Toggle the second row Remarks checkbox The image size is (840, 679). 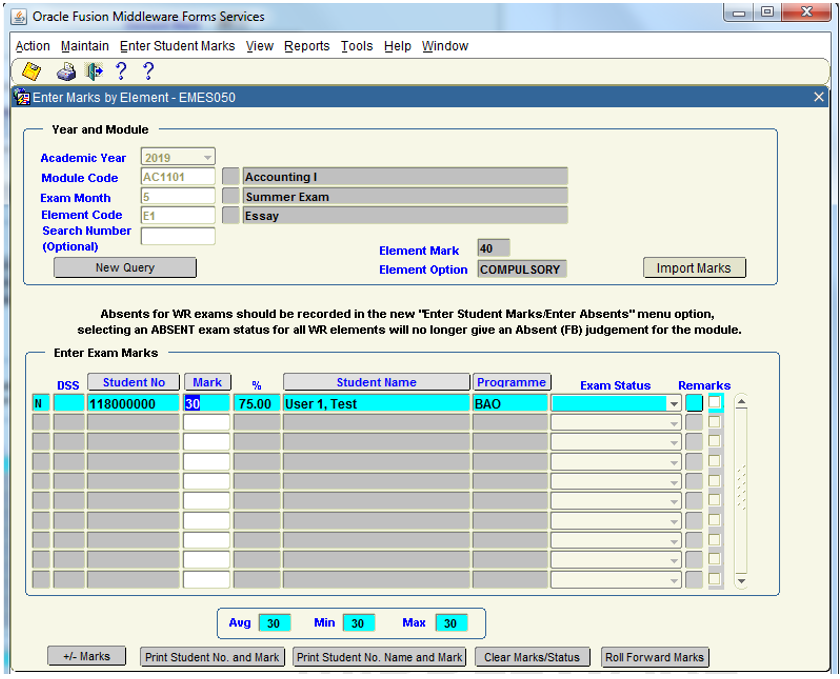coord(715,423)
